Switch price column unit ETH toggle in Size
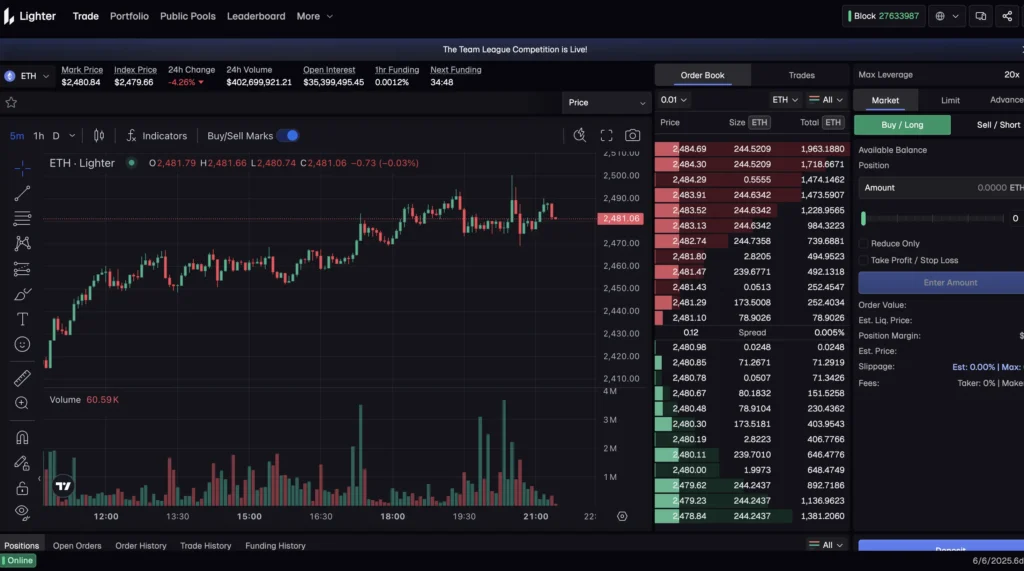This screenshot has height=571, width=1024. (x=759, y=122)
